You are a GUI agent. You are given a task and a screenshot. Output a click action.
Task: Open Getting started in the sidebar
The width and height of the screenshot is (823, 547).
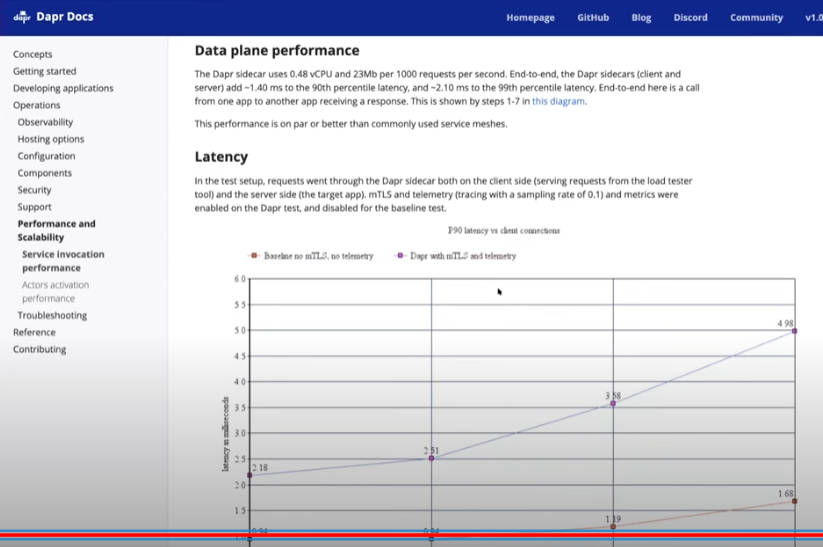[x=45, y=71]
